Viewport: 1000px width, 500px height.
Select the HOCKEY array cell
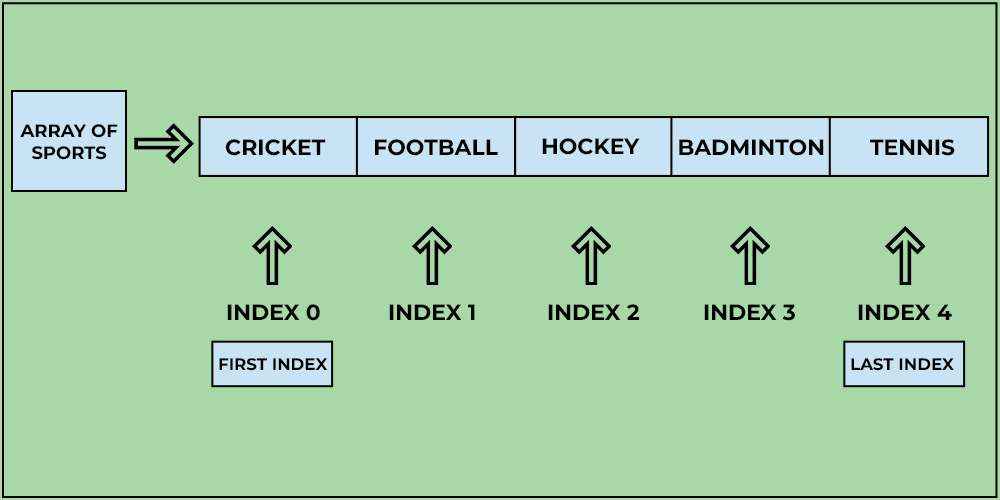point(593,147)
